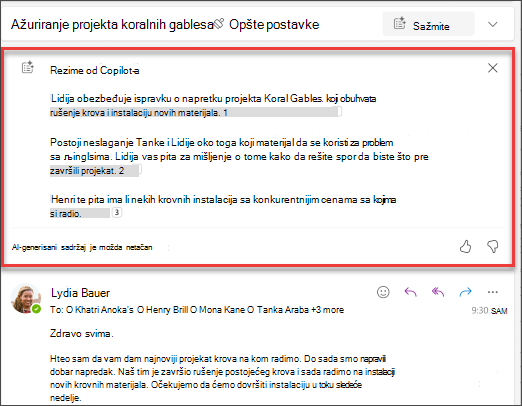Viewport: 522px width, 406px height.
Task: Click the 'Zdravo svima.' greeting line
Action: [82, 333]
